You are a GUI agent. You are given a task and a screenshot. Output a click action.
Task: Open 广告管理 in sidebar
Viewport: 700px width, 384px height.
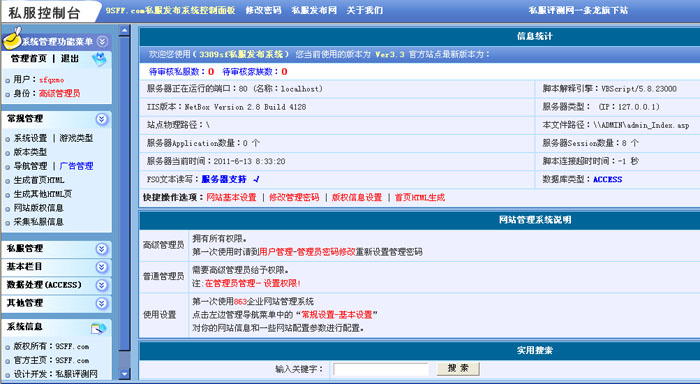click(76, 166)
